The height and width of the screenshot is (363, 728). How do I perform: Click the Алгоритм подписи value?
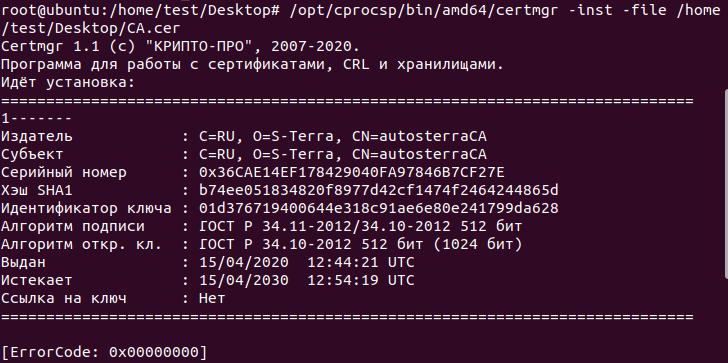click(x=360, y=227)
